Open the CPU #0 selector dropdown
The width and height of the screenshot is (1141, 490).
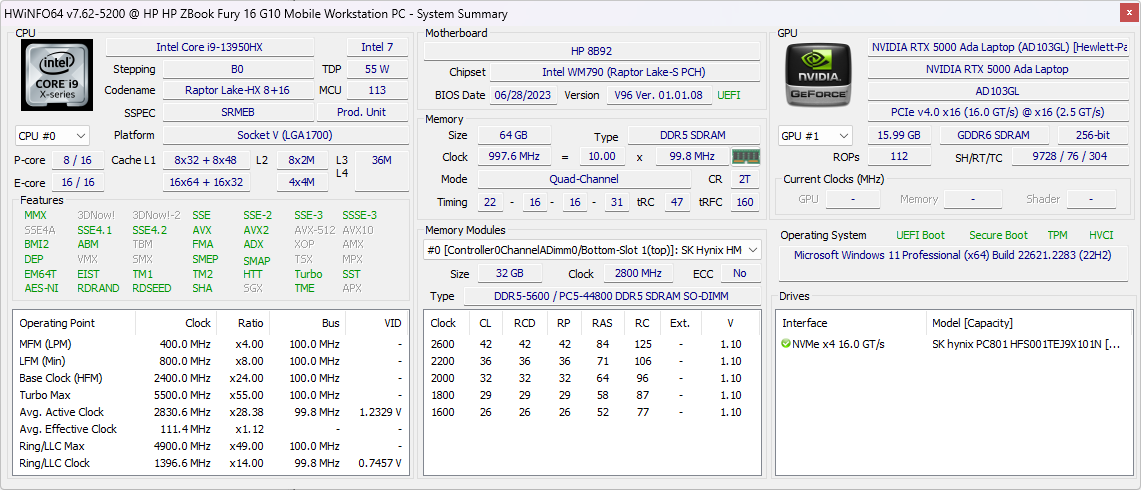52,135
